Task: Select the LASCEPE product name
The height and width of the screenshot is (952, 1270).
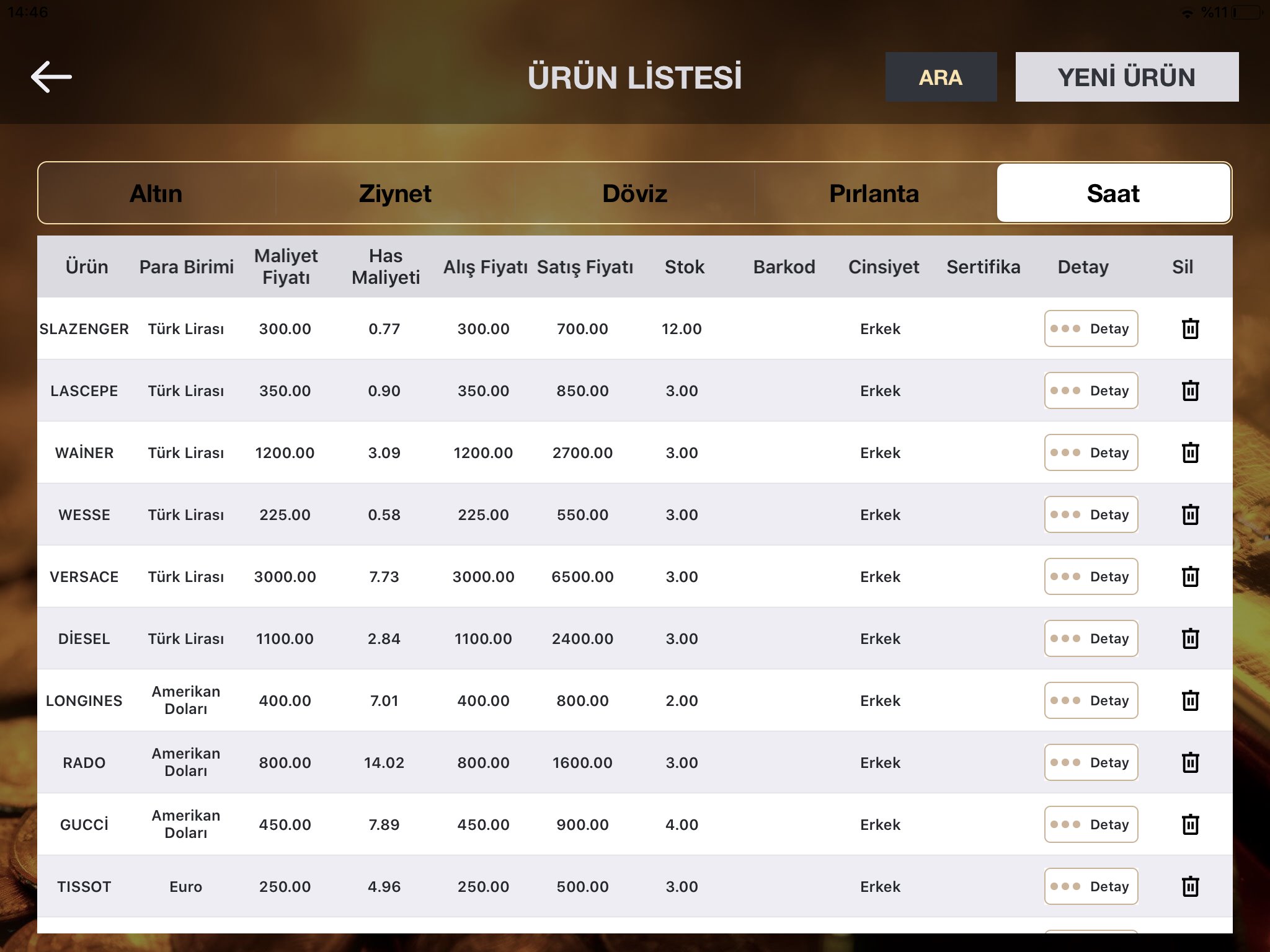Action: pos(84,390)
